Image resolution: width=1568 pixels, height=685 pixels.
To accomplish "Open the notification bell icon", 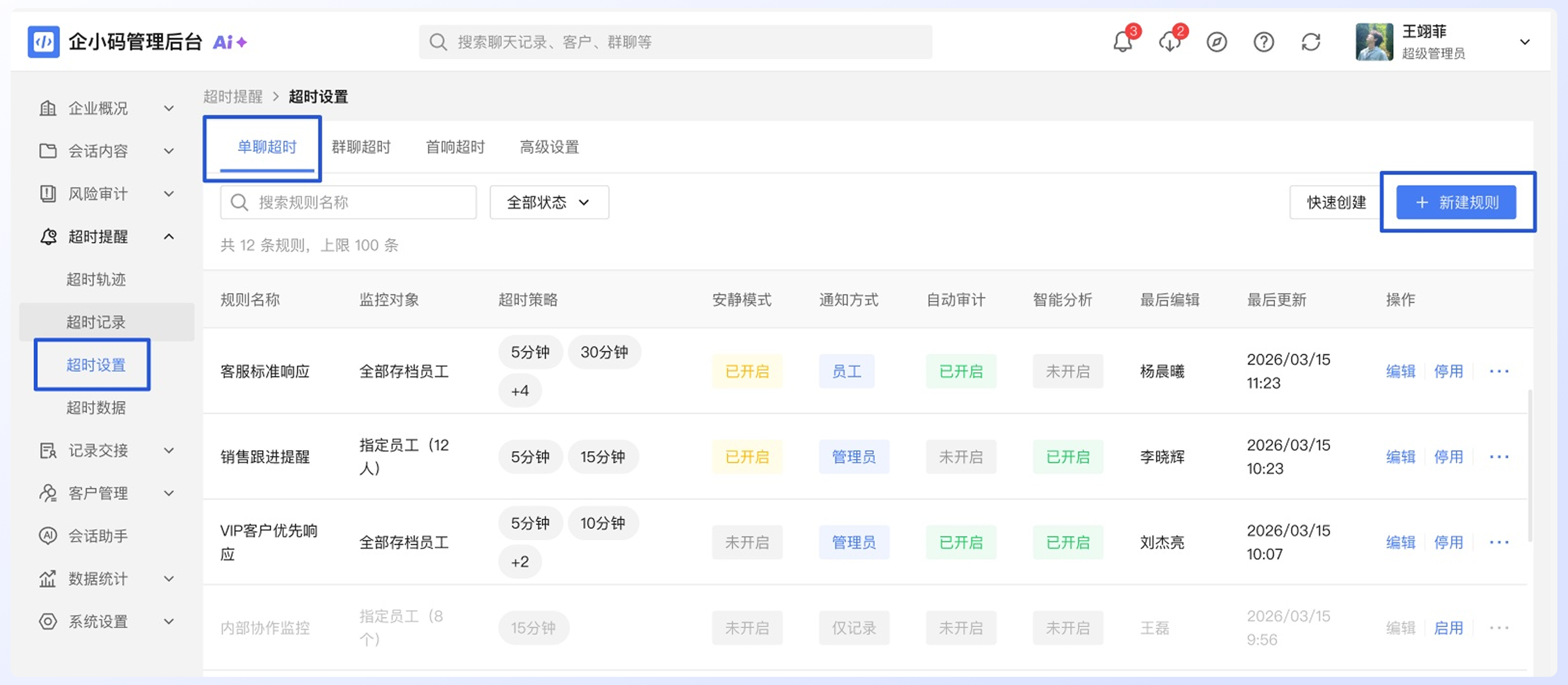I will (x=1123, y=42).
